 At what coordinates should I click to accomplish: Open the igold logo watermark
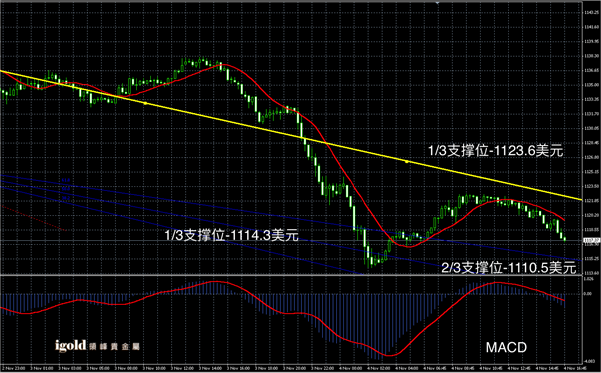(97, 346)
